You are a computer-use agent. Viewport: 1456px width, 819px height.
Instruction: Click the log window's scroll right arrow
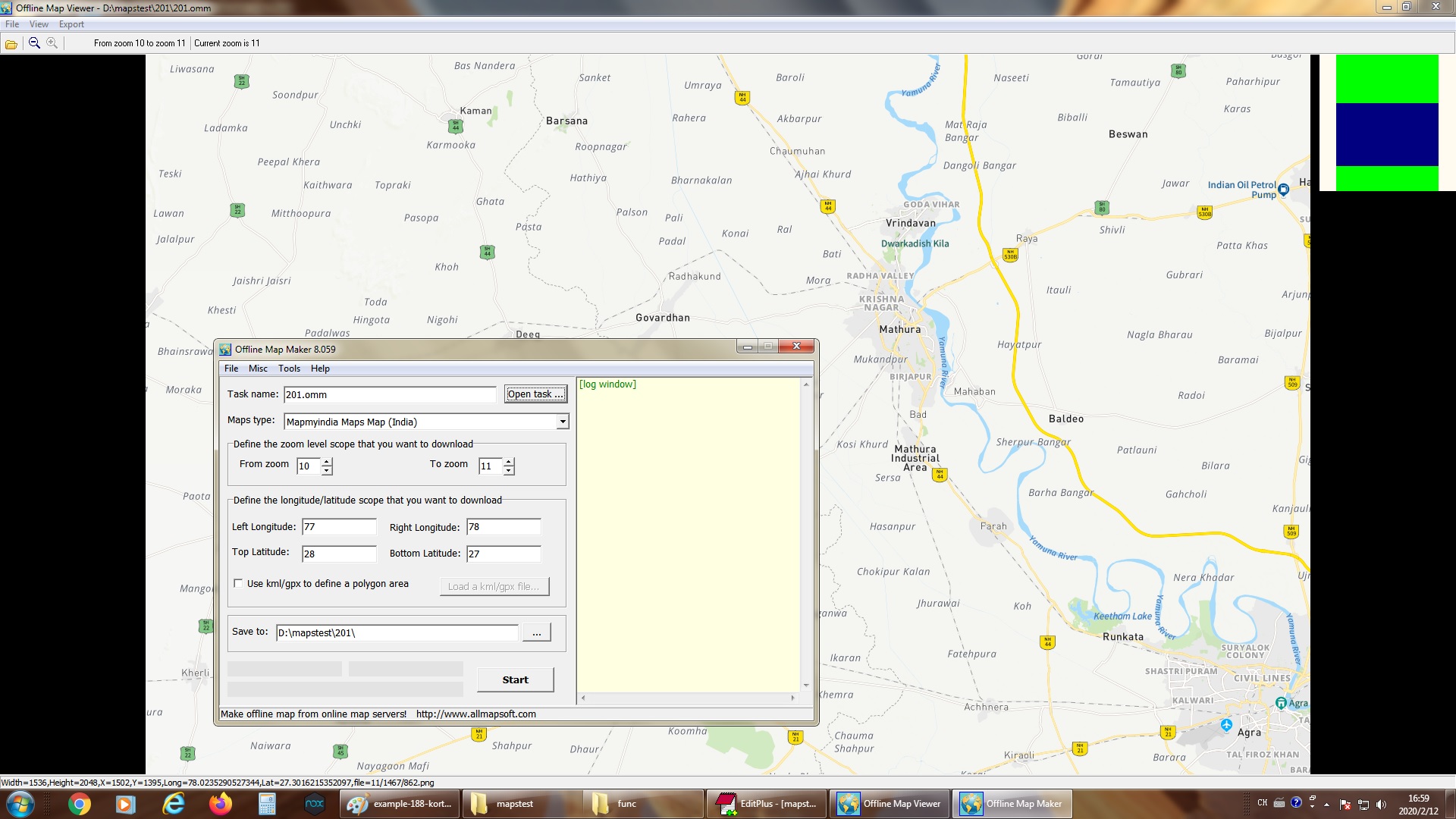(x=793, y=698)
